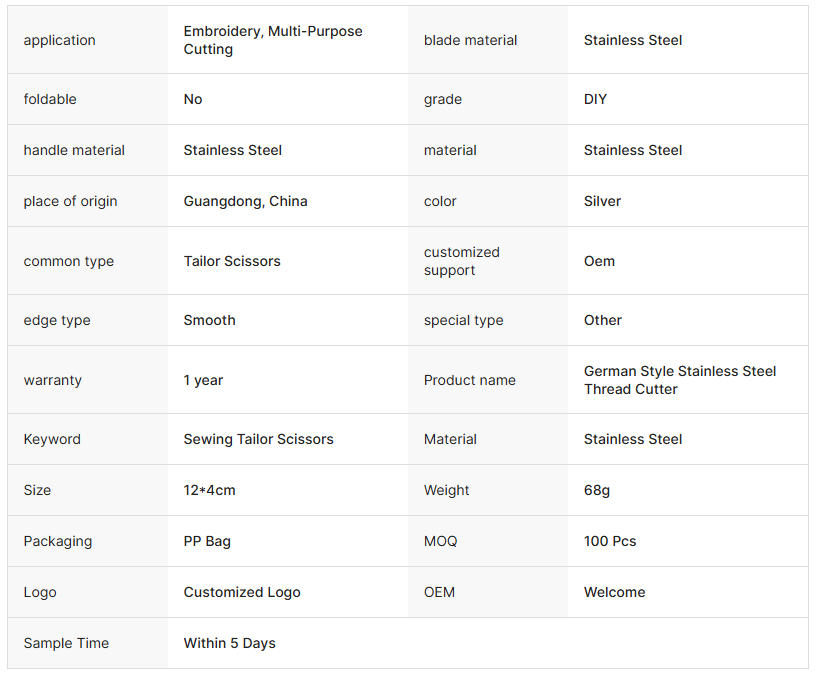
Task: Select 'German Style Stainless Steel Thread Cutter' text
Action: (x=679, y=381)
